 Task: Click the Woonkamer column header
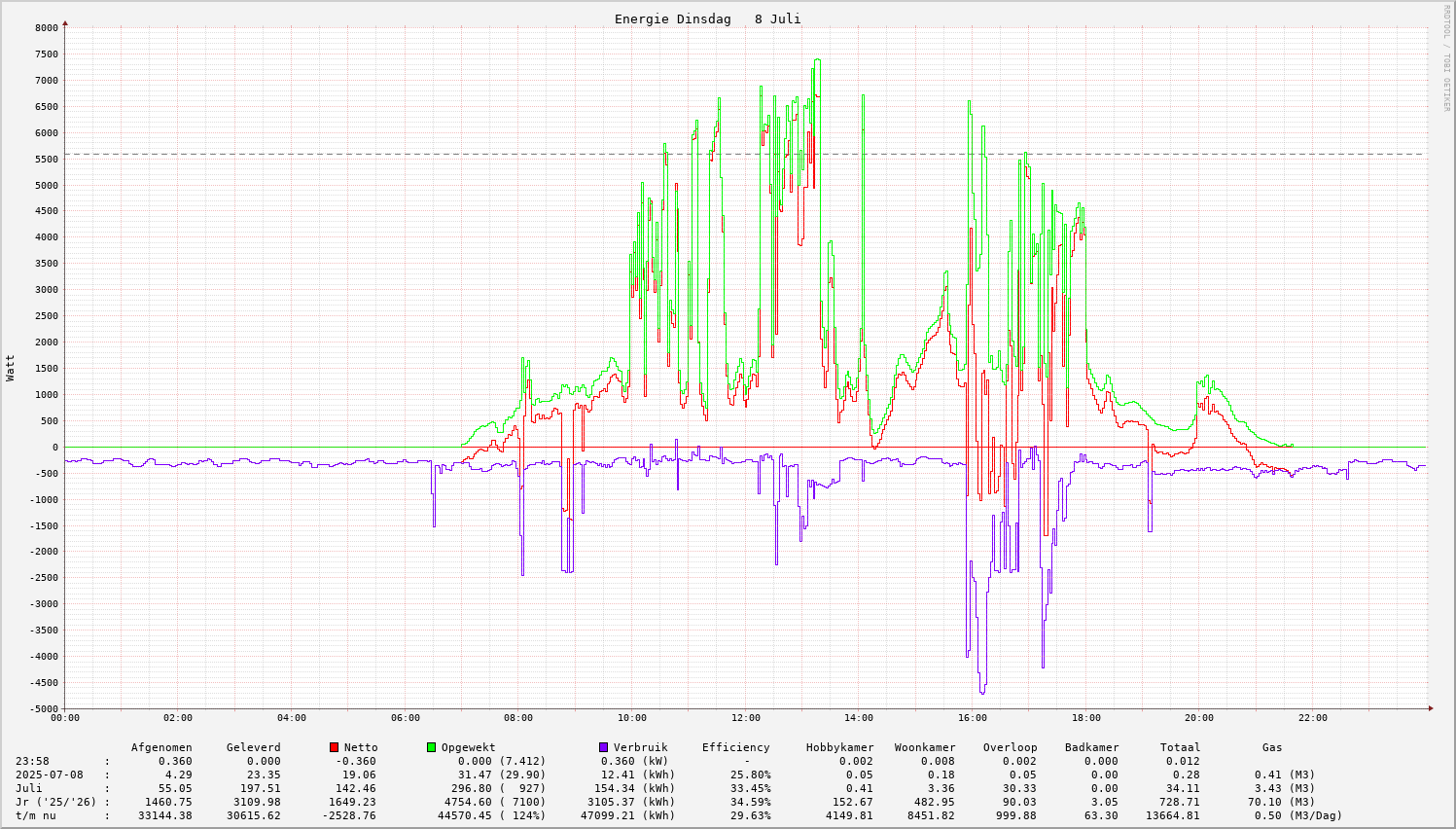[x=925, y=747]
